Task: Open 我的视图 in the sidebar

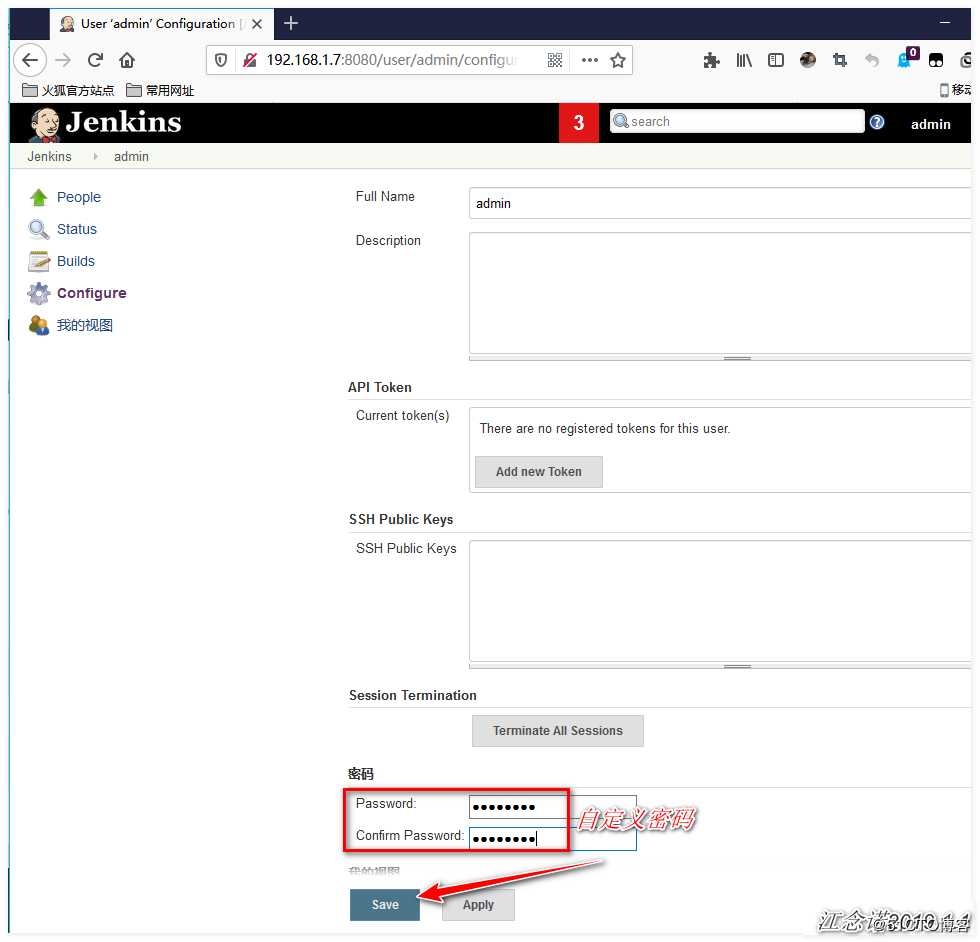Action: point(85,325)
